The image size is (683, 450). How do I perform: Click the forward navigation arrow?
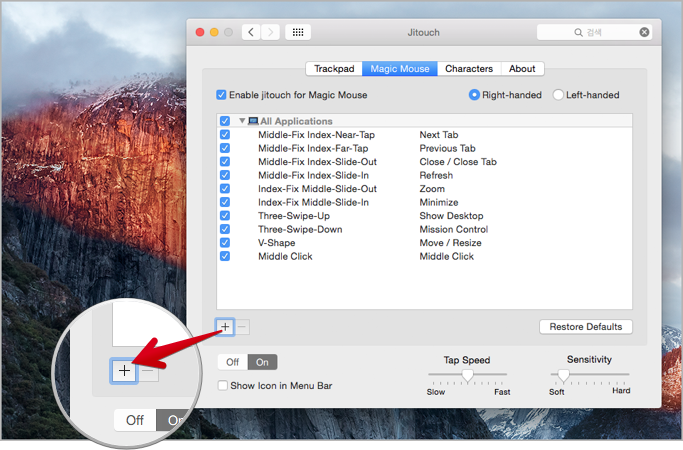270,32
